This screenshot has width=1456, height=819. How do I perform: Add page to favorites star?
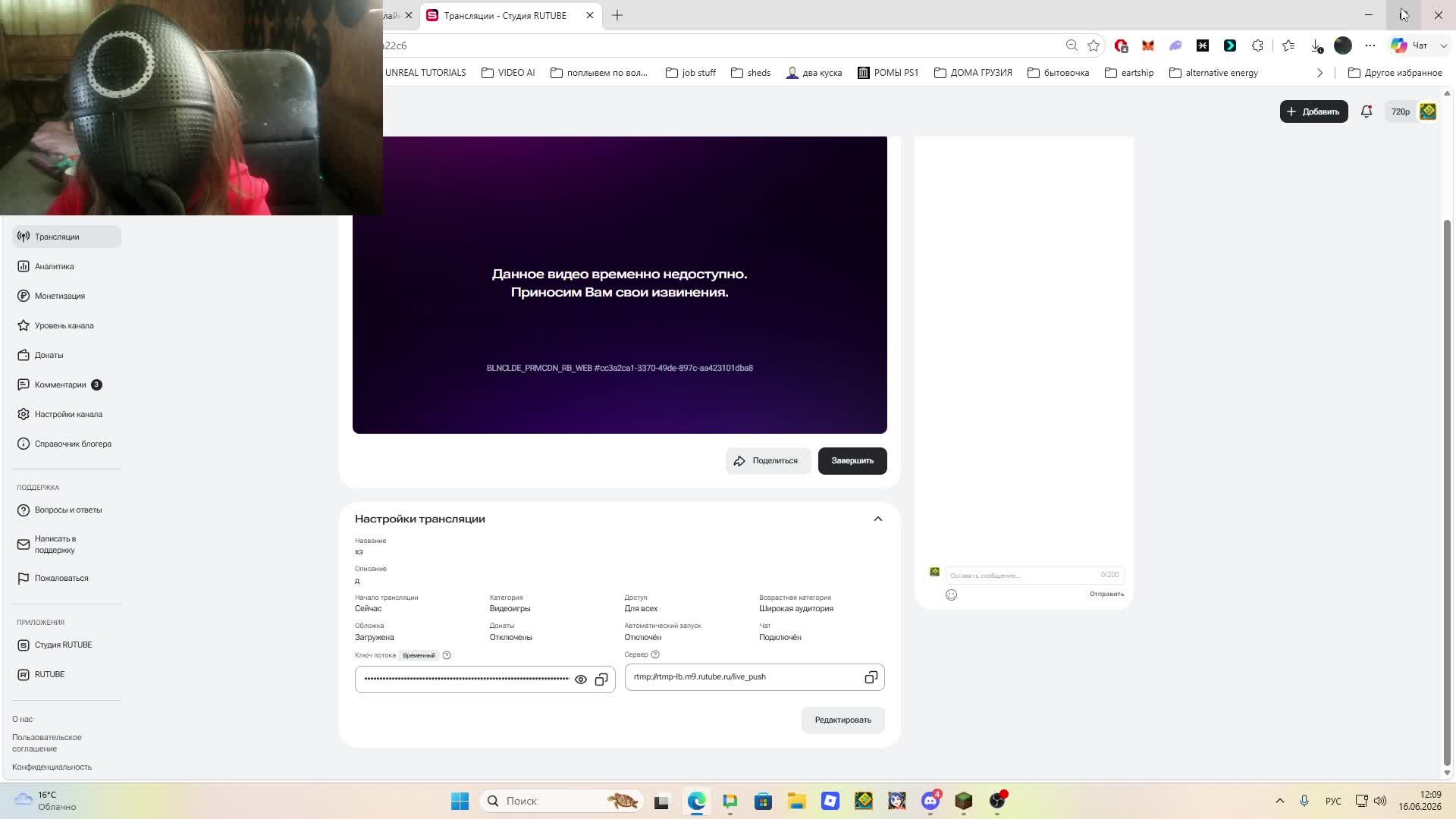point(1094,45)
